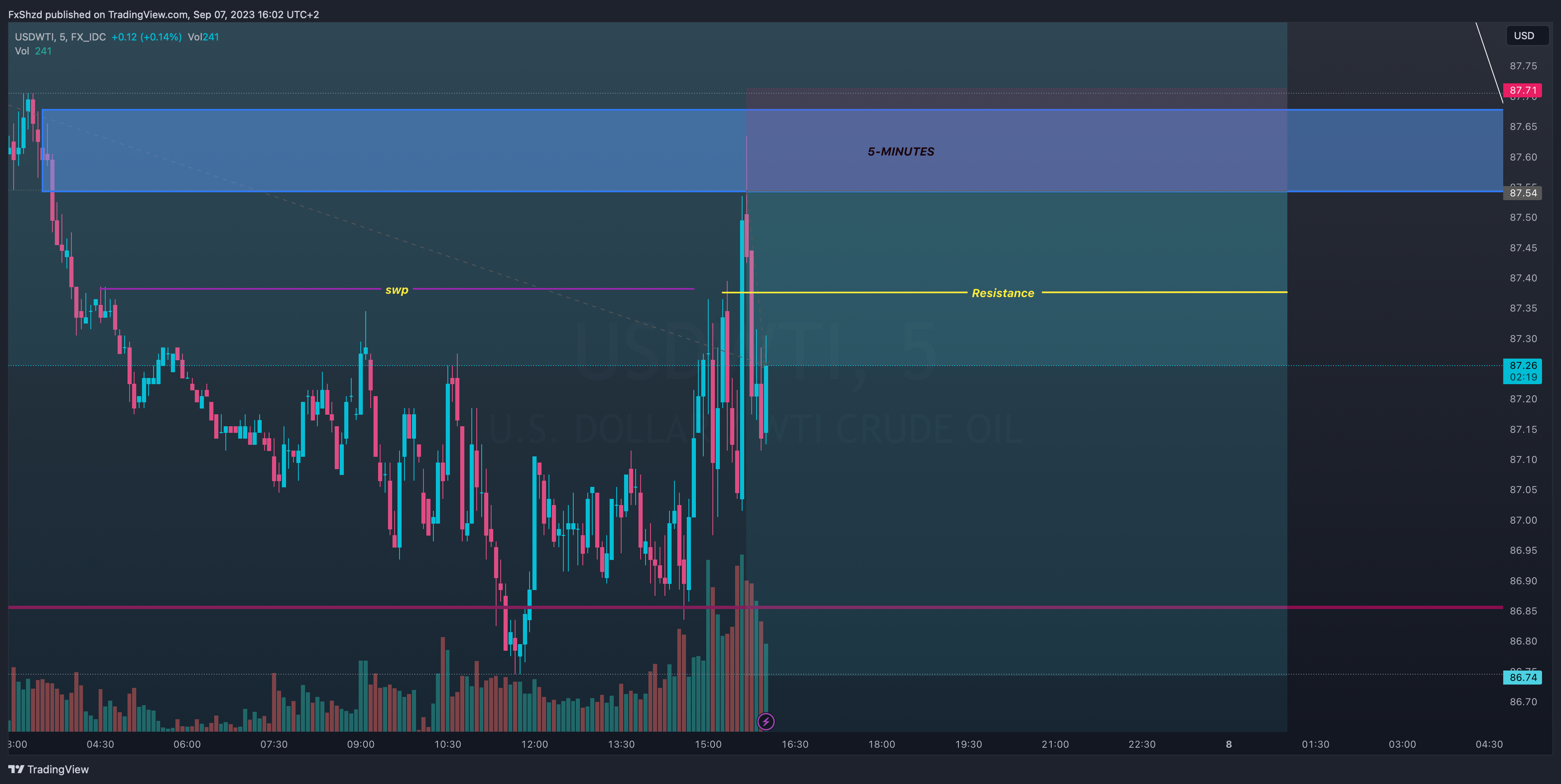The width and height of the screenshot is (1561, 784).
Task: Click the +0.12 (+0.14%) change value
Action: click(147, 37)
